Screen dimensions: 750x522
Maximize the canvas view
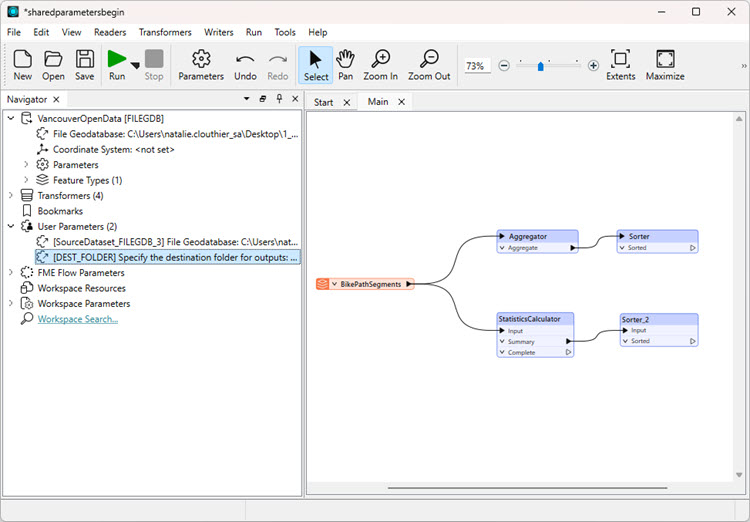[665, 65]
